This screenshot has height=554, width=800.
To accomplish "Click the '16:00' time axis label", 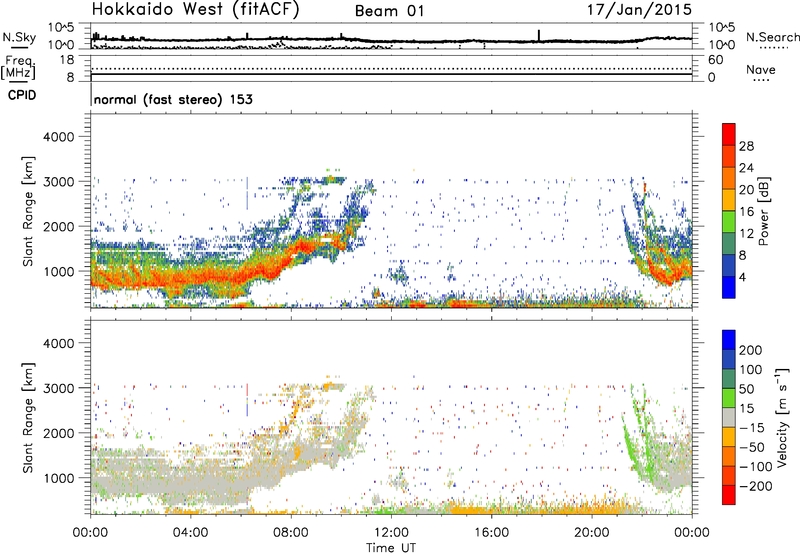I will [491, 533].
